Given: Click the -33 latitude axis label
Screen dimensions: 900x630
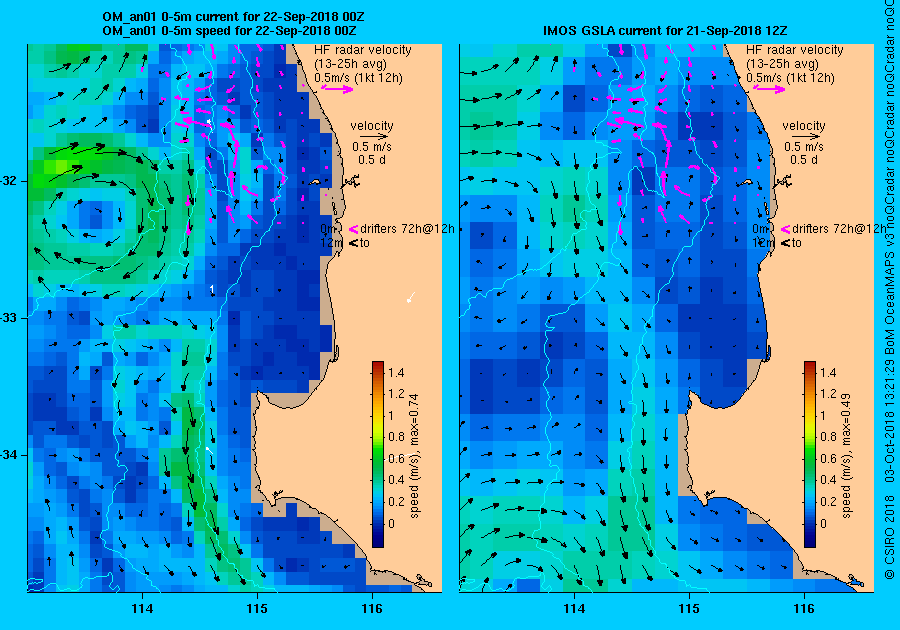Looking at the screenshot, I should [9, 318].
